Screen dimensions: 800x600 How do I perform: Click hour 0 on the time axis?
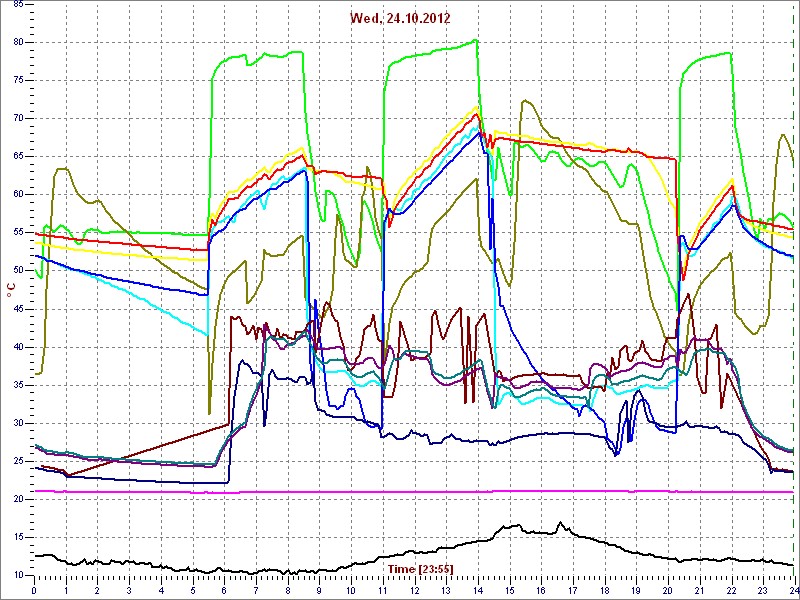tap(34, 591)
